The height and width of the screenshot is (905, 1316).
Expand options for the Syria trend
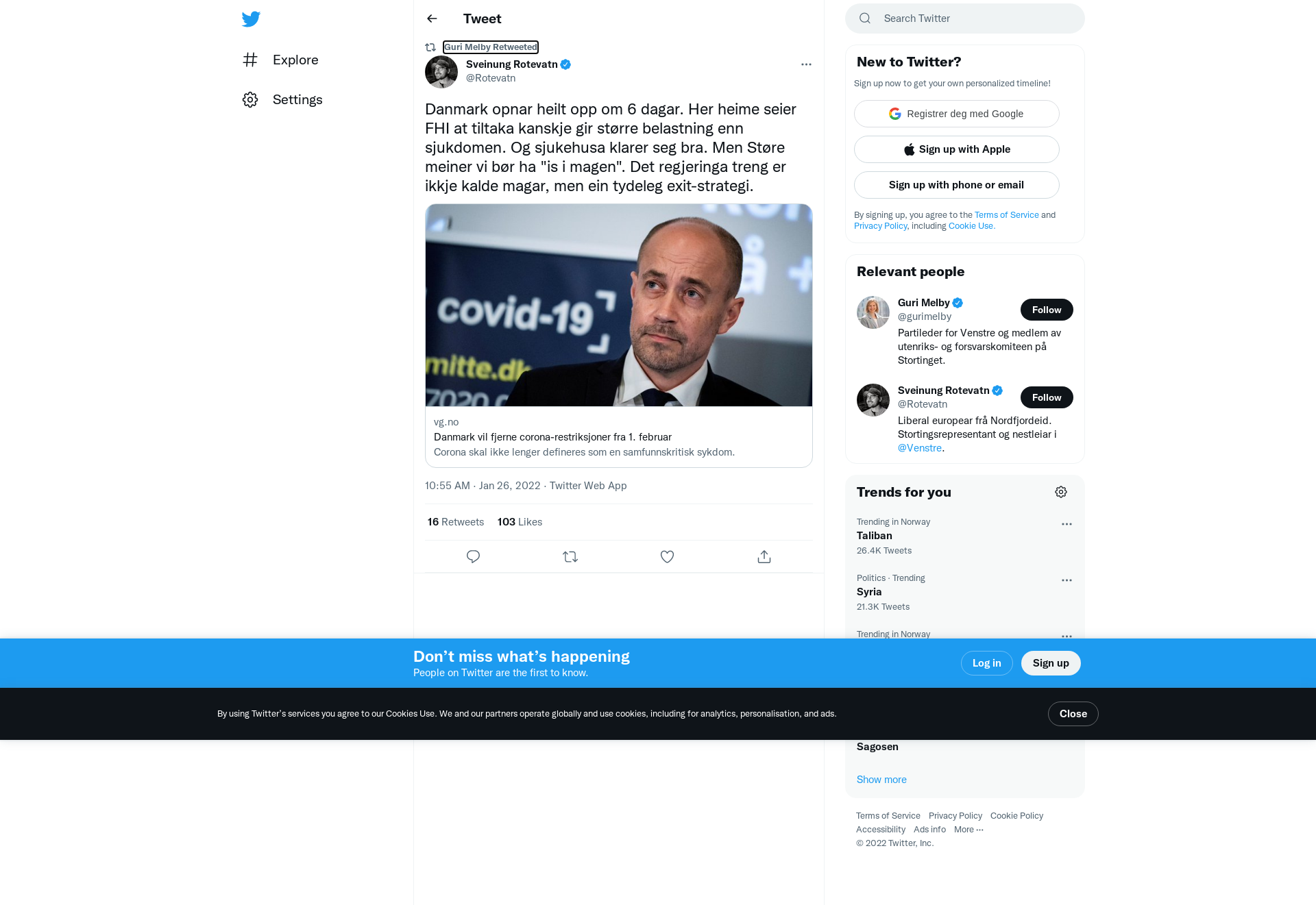(1067, 580)
